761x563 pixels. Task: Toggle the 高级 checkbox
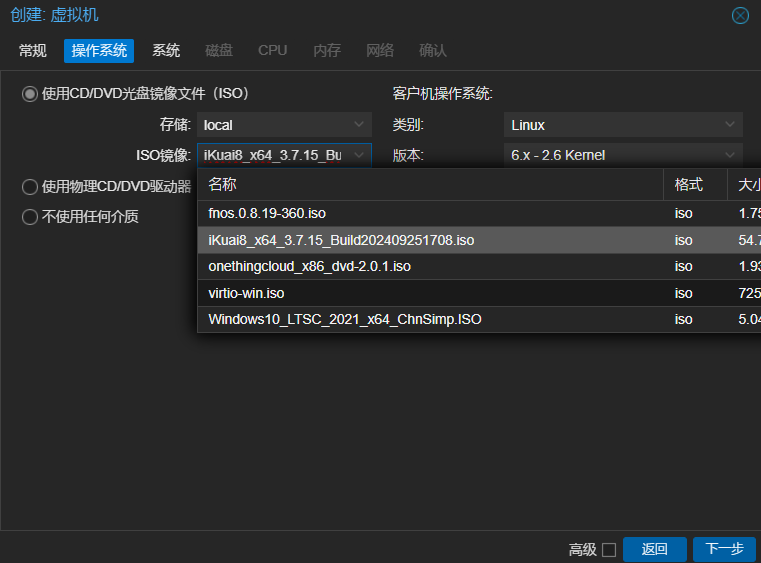tap(608, 550)
